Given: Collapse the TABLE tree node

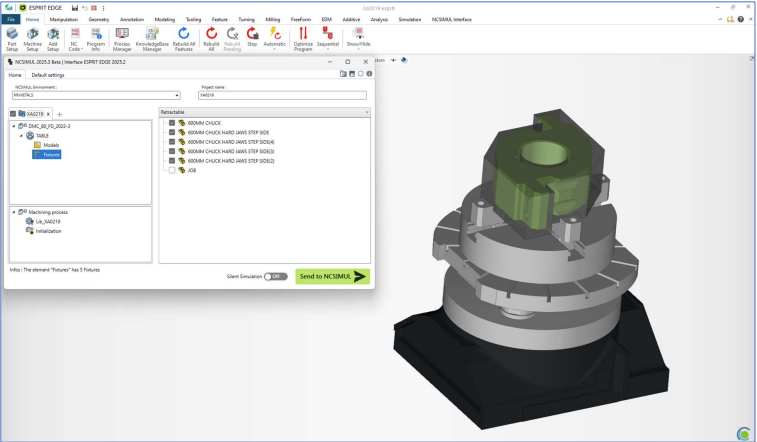Looking at the screenshot, I should tap(21, 136).
